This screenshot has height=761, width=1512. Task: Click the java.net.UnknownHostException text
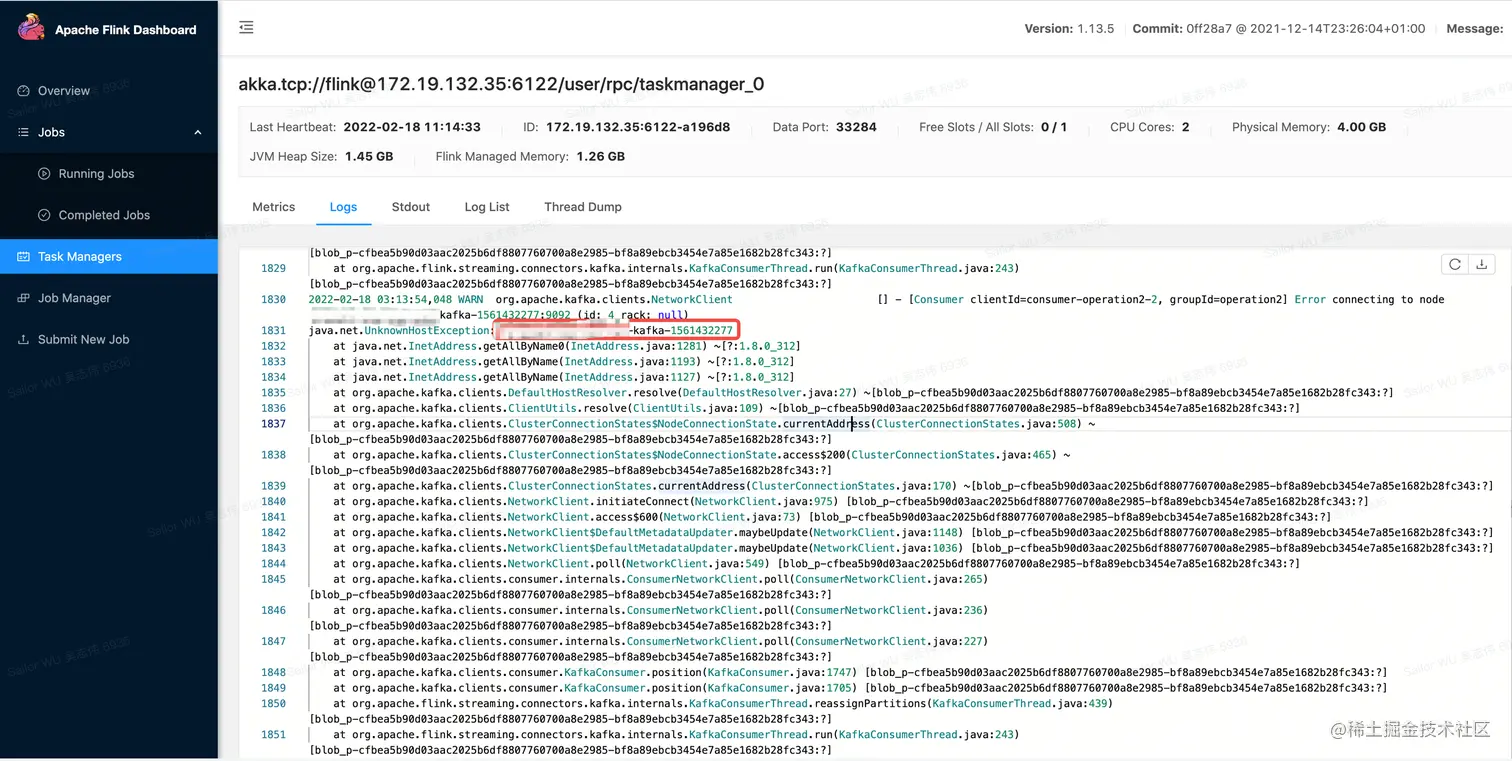click(400, 330)
